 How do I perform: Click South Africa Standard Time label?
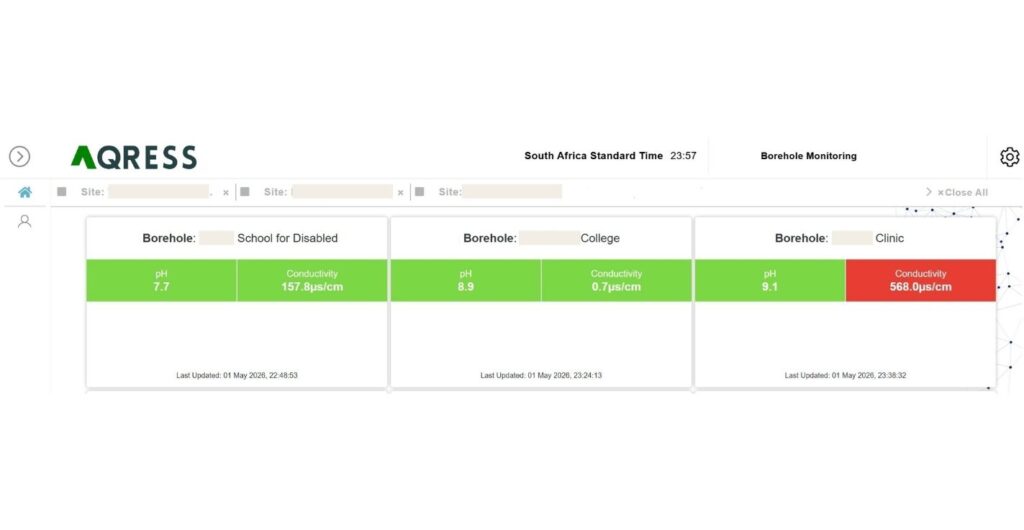(x=593, y=156)
